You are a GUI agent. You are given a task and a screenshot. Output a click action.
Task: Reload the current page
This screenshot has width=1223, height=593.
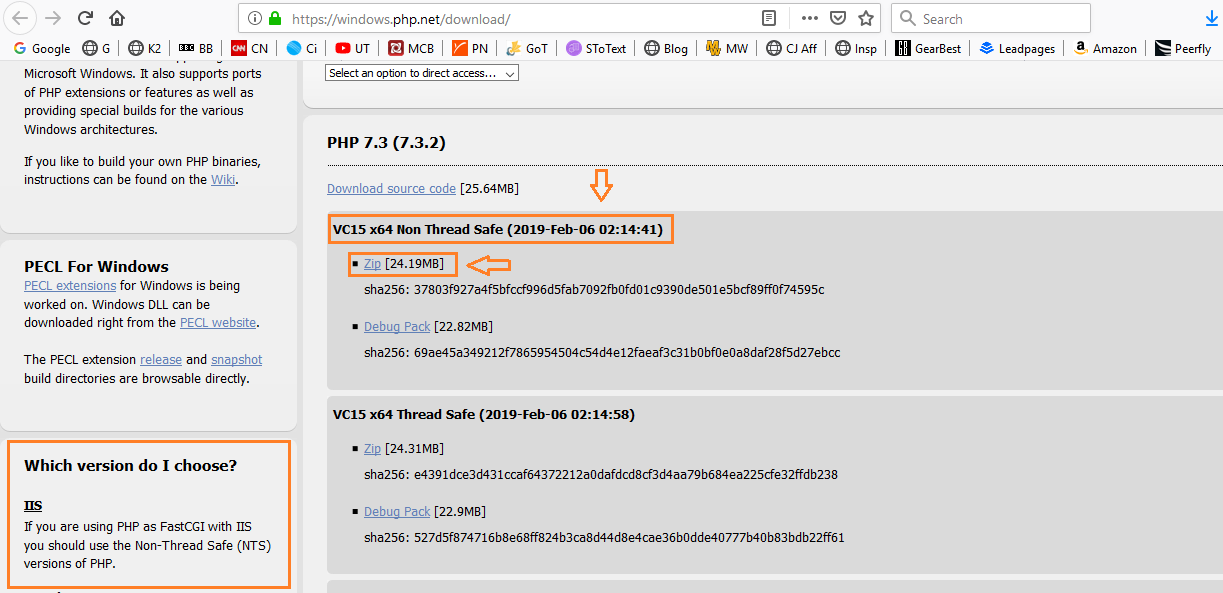pyautogui.click(x=86, y=18)
